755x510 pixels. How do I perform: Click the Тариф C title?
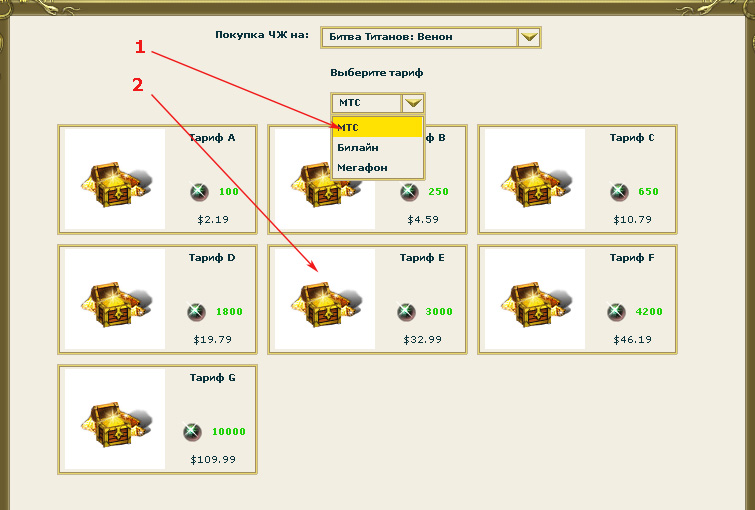coord(632,138)
